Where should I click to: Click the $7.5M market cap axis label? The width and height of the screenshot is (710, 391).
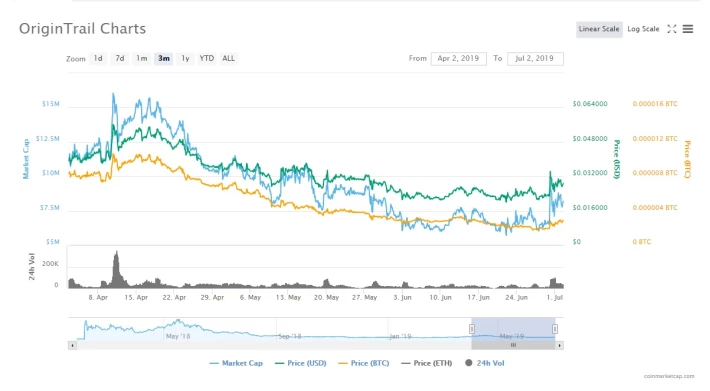(49, 208)
